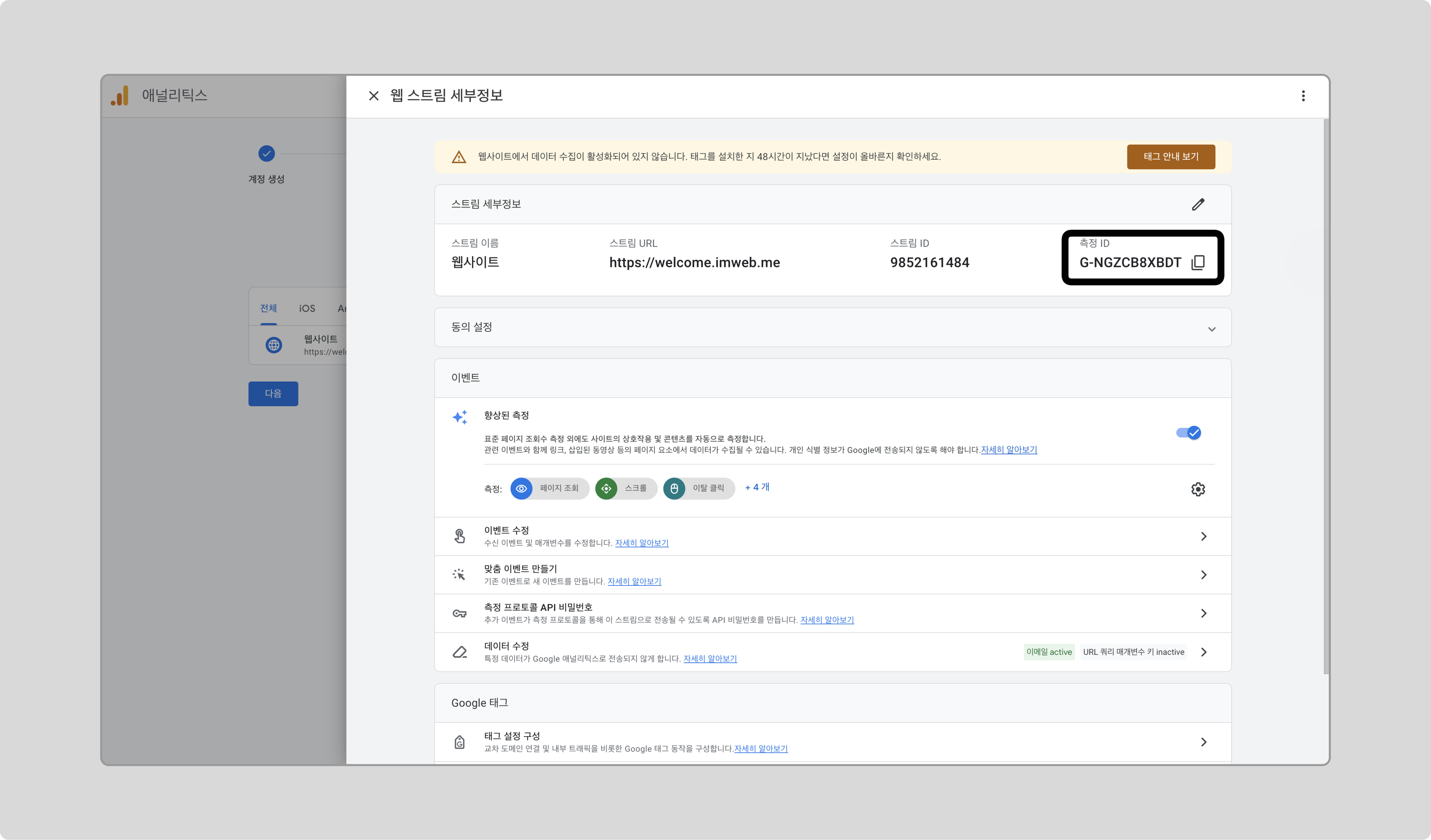1431x840 pixels.
Task: Click the 스크롤 measurement chip icon
Action: [x=606, y=489]
